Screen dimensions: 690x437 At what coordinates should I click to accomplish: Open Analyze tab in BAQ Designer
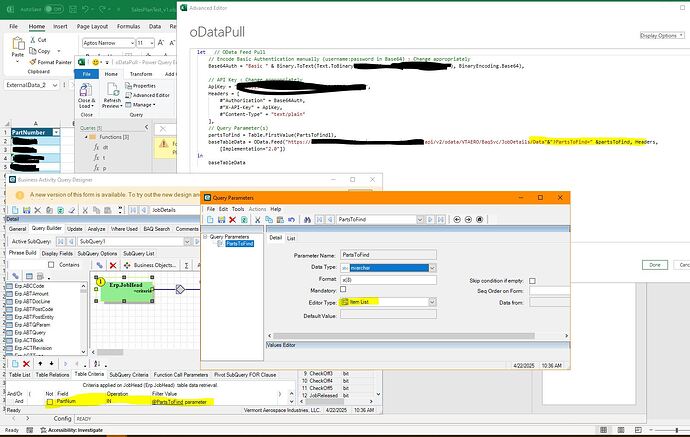[x=96, y=229]
